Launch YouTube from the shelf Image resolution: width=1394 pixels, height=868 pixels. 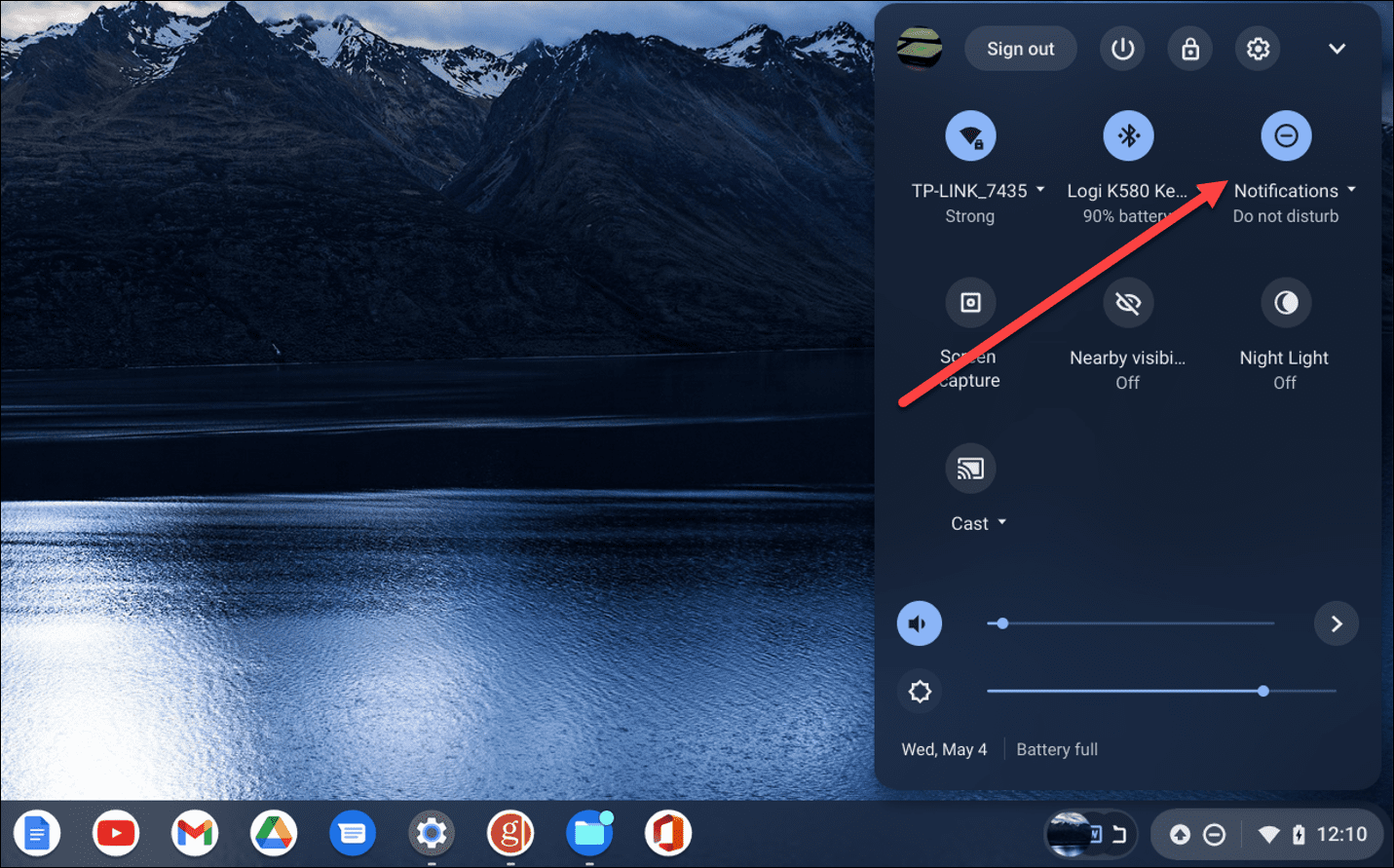116,834
